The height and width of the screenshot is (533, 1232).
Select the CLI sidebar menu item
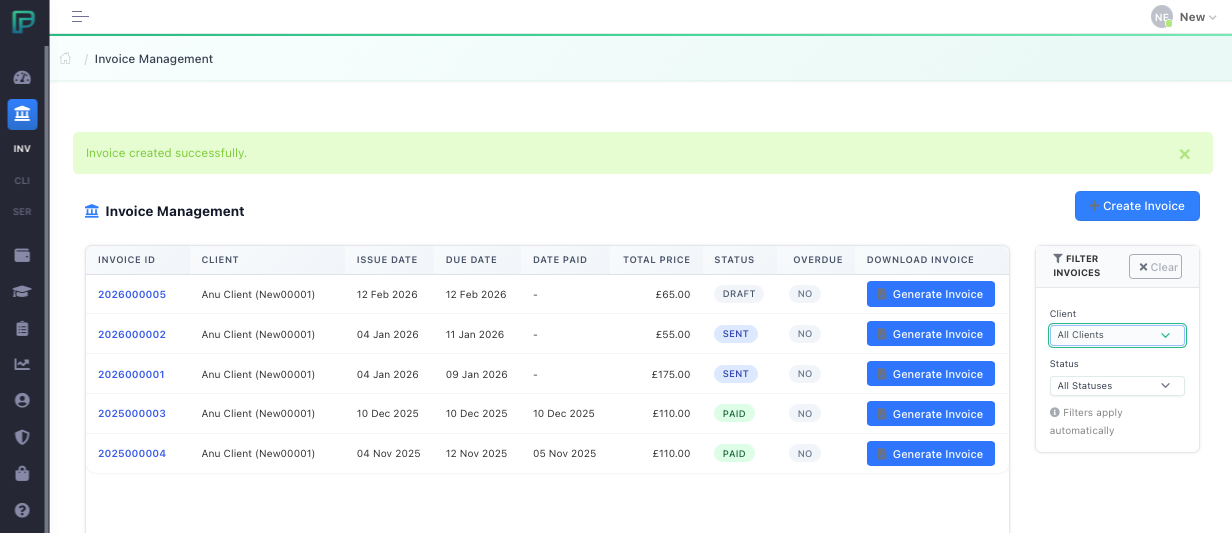[22, 181]
